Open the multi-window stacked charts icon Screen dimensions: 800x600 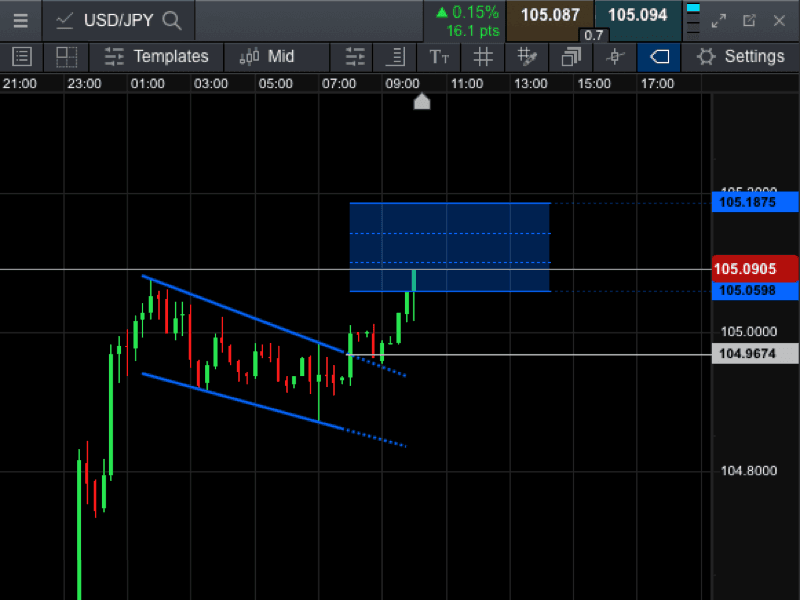tap(570, 57)
